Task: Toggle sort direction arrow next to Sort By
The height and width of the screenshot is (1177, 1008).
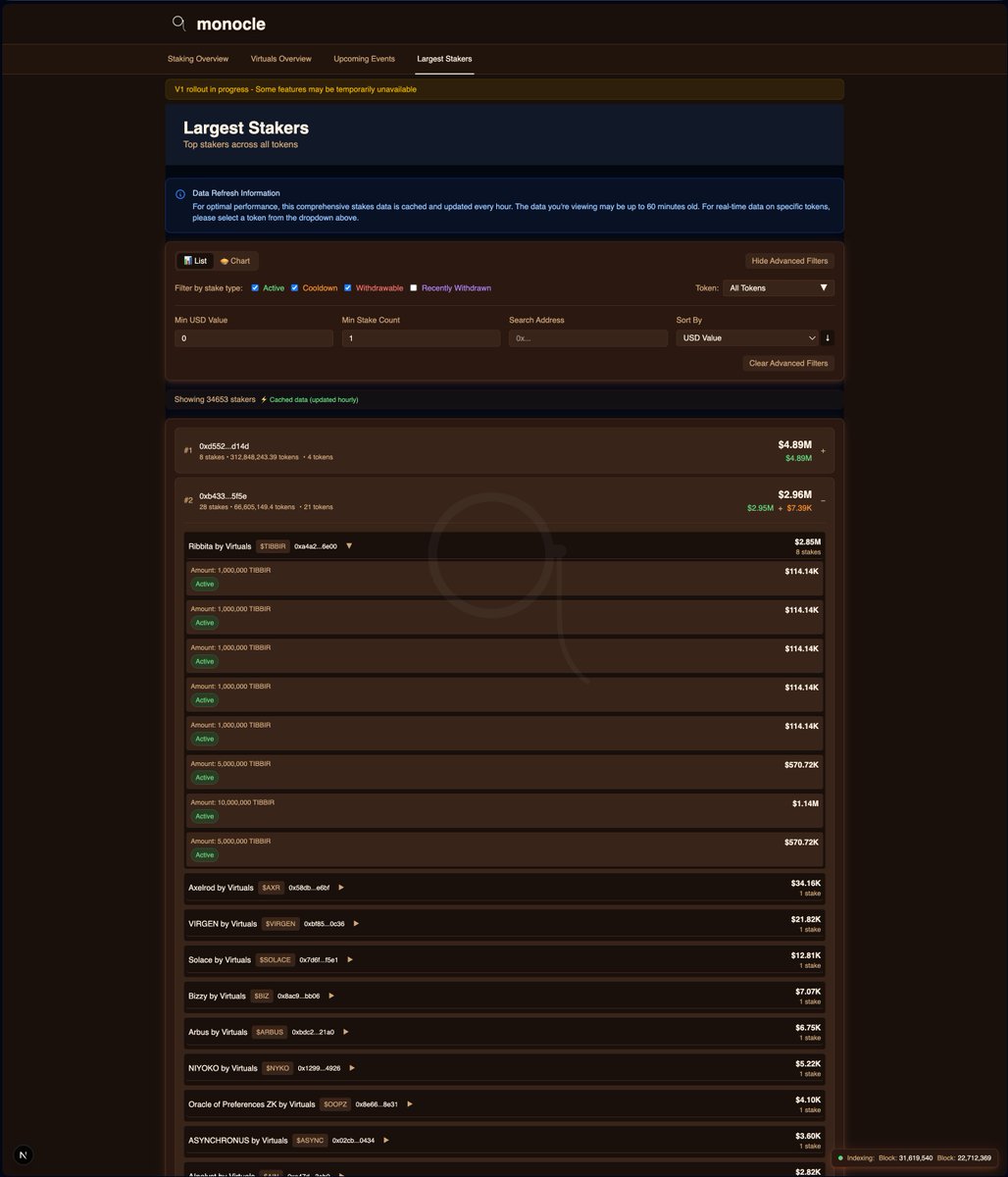Action: coord(828,337)
